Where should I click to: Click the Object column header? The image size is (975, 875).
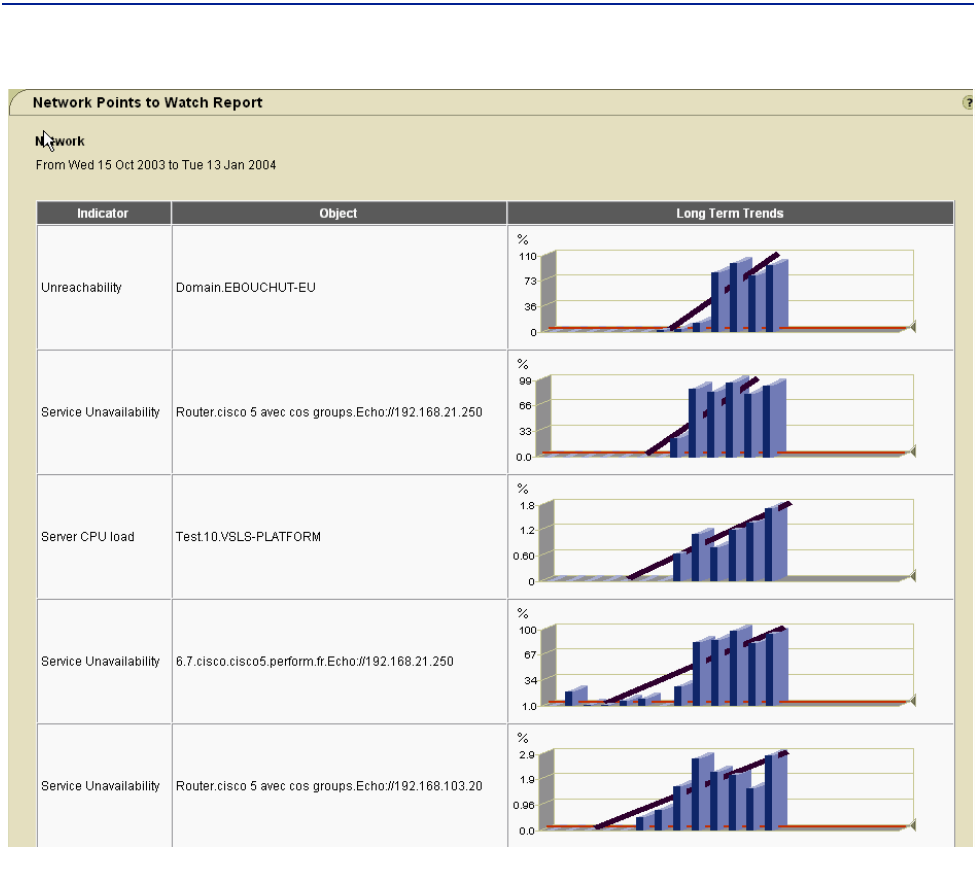pyautogui.click(x=338, y=213)
